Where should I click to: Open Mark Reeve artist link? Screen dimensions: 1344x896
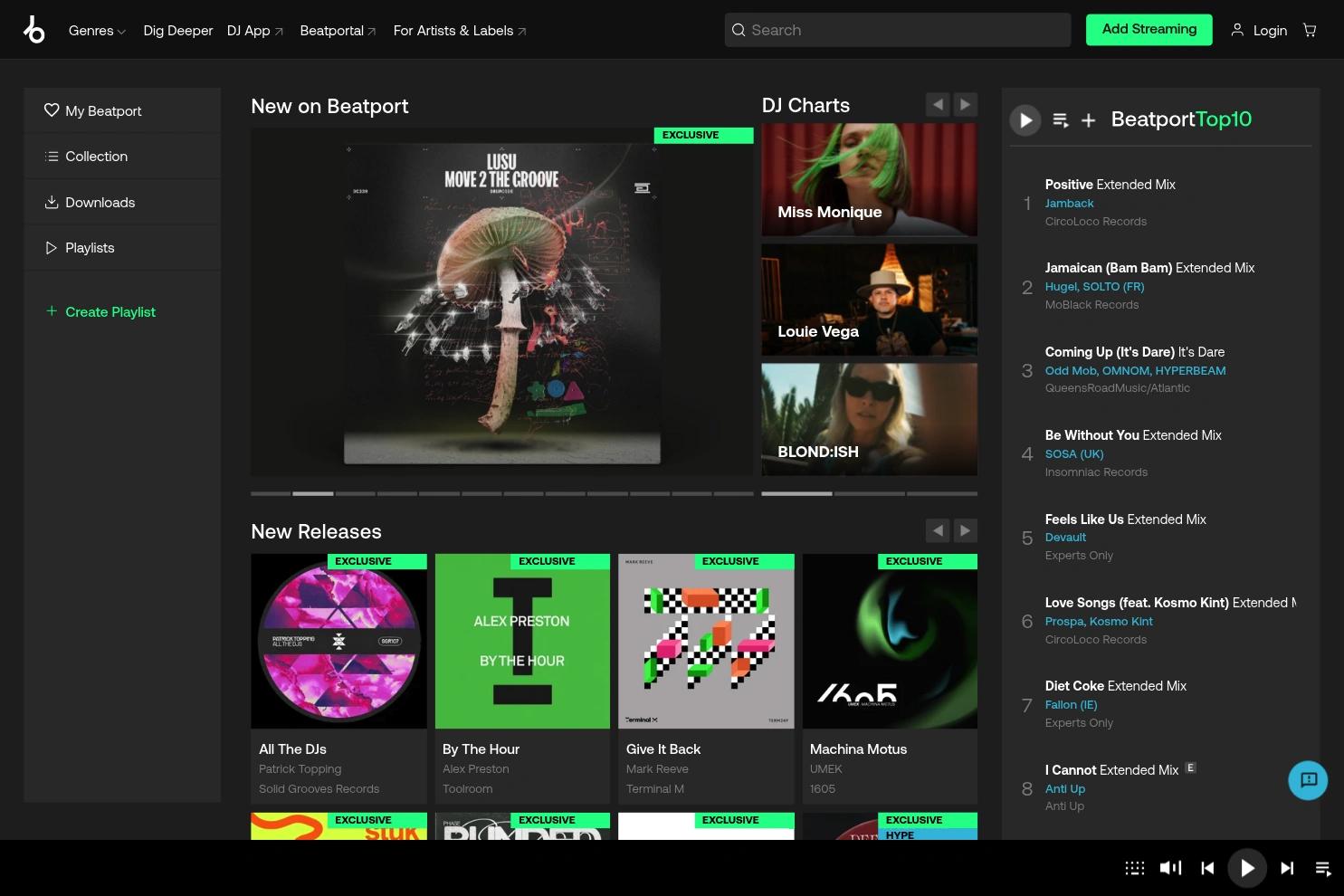pos(657,769)
